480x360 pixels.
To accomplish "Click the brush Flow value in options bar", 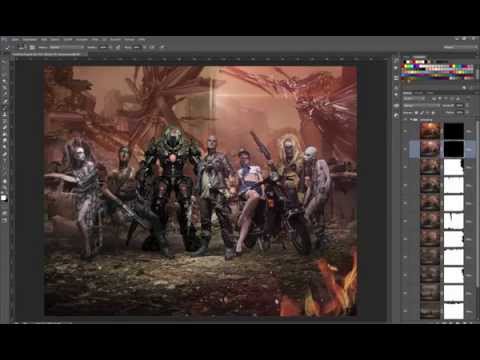I will pyautogui.click(x=137, y=47).
